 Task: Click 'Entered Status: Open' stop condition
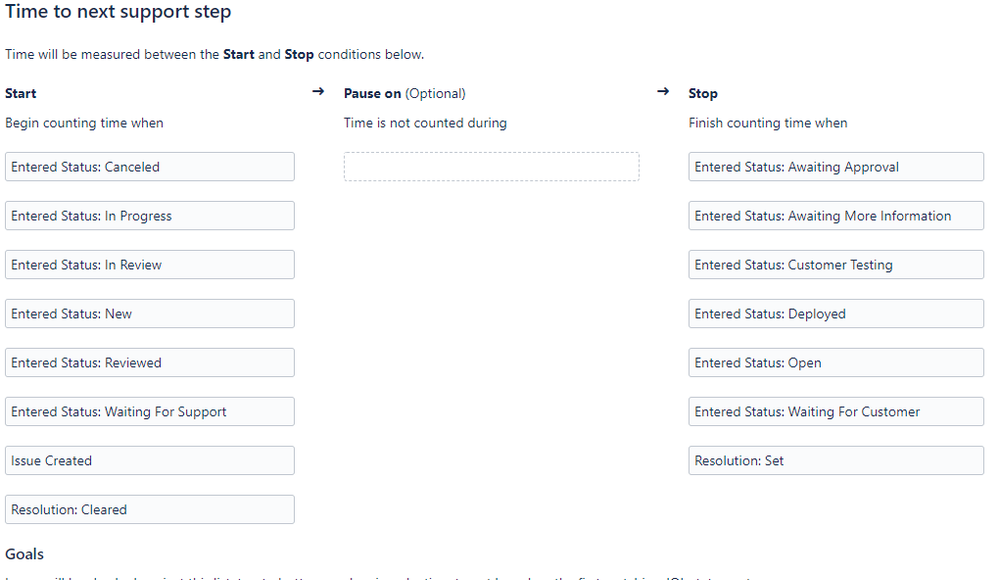836,363
